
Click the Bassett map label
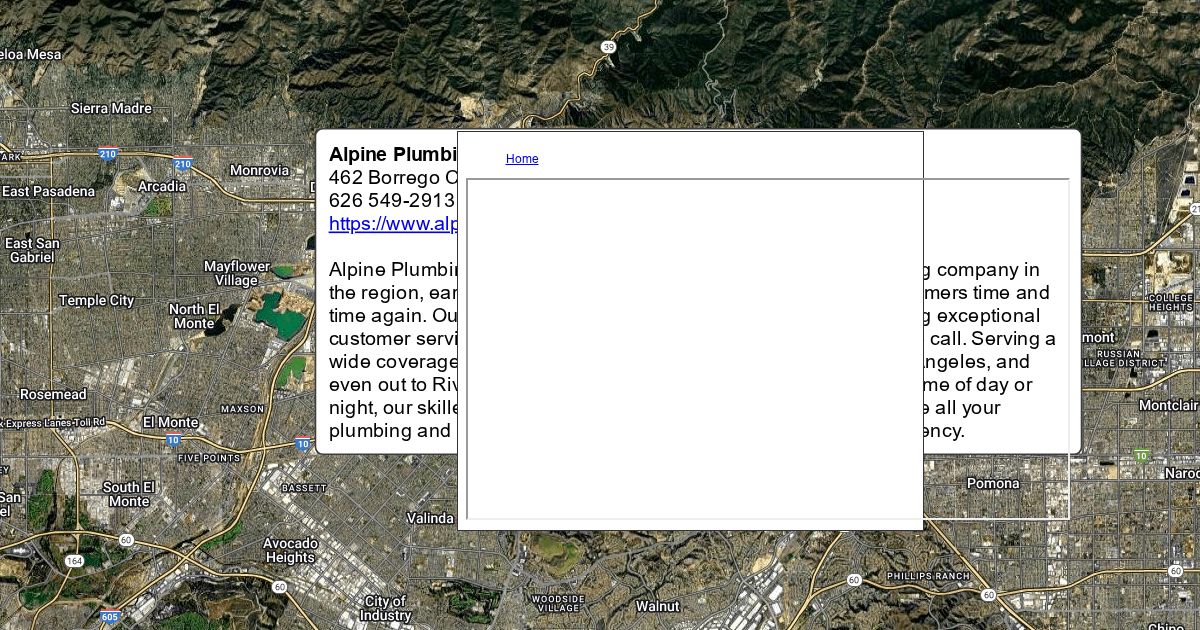click(304, 488)
